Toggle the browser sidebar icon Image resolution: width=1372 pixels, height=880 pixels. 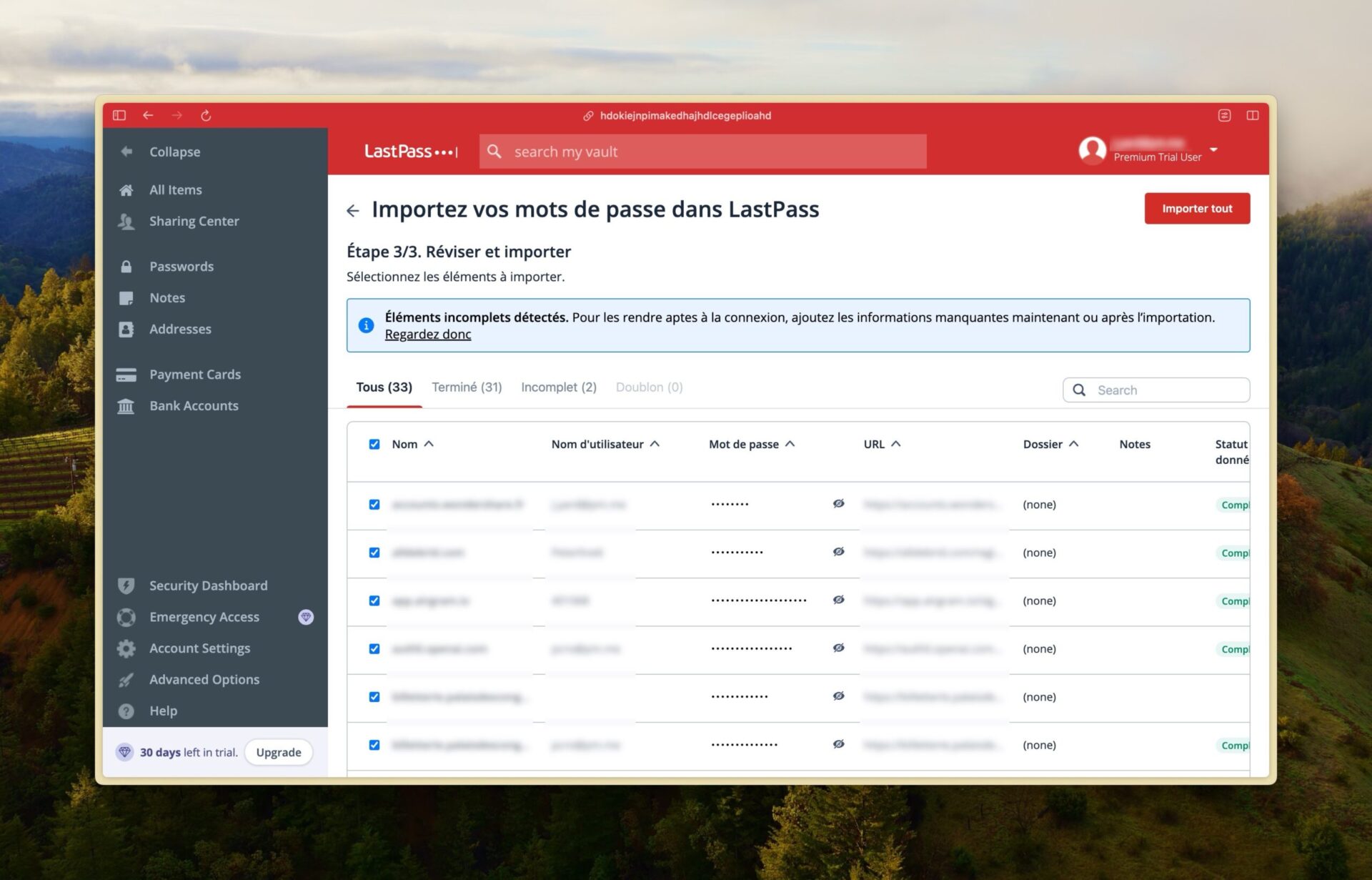point(119,115)
